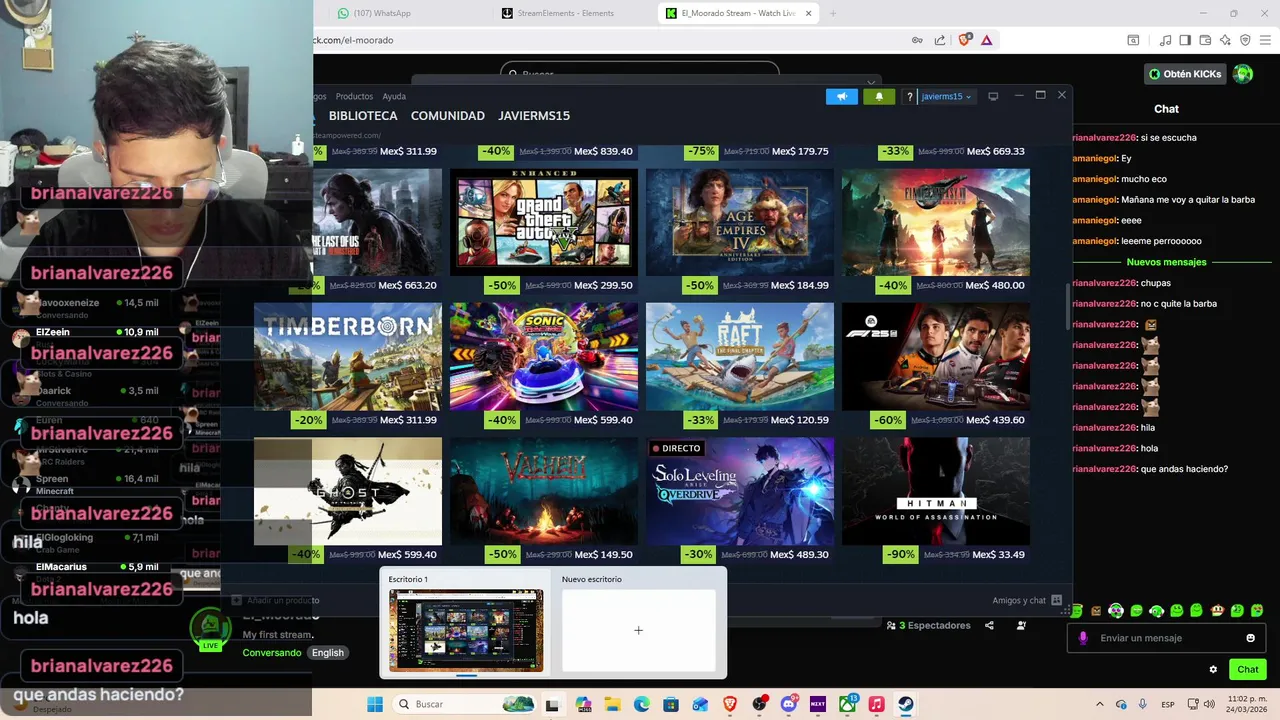Open Windows Start menu
This screenshot has height=720, width=1280.
[375, 704]
